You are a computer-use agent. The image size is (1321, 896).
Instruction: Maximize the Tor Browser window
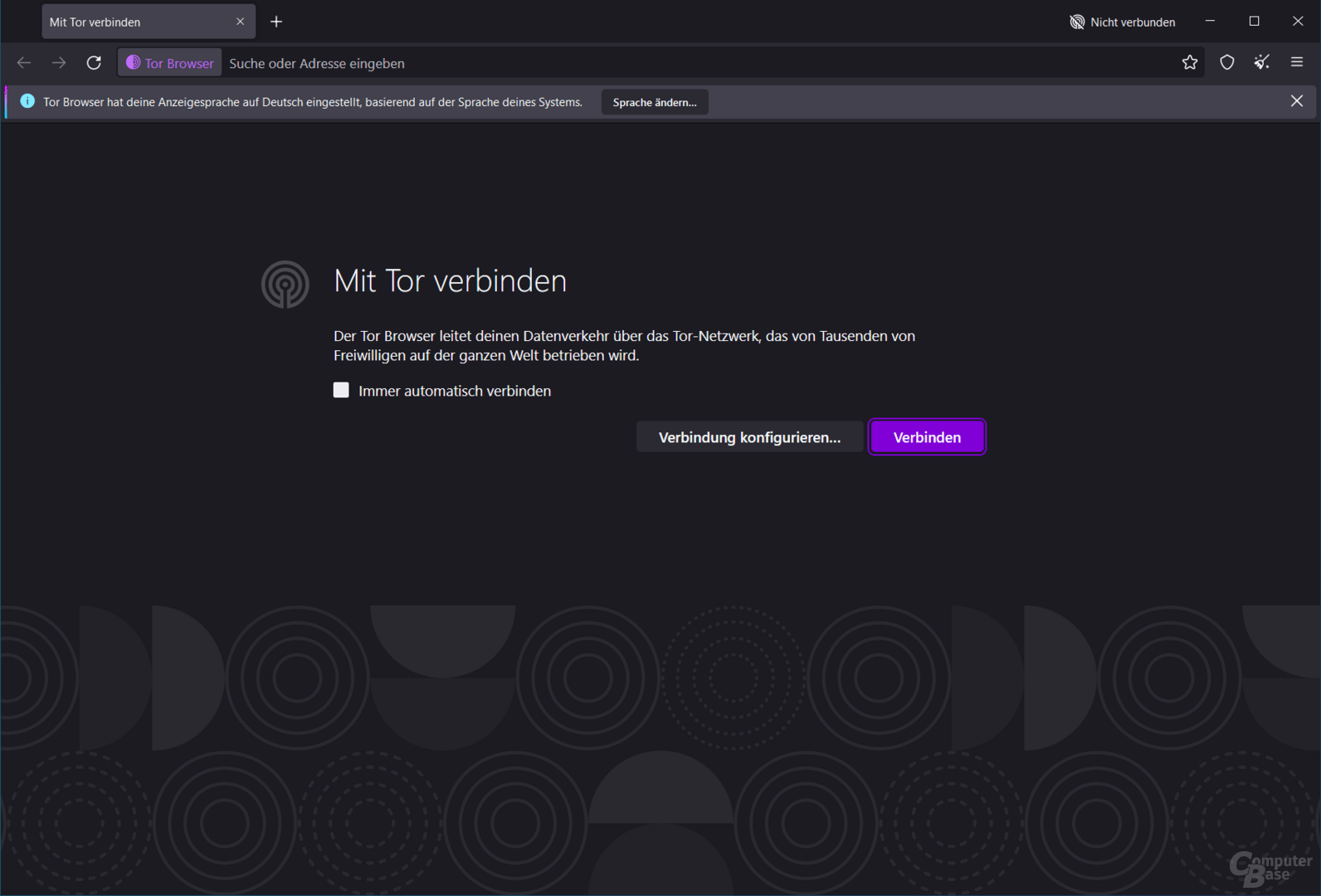1254,22
